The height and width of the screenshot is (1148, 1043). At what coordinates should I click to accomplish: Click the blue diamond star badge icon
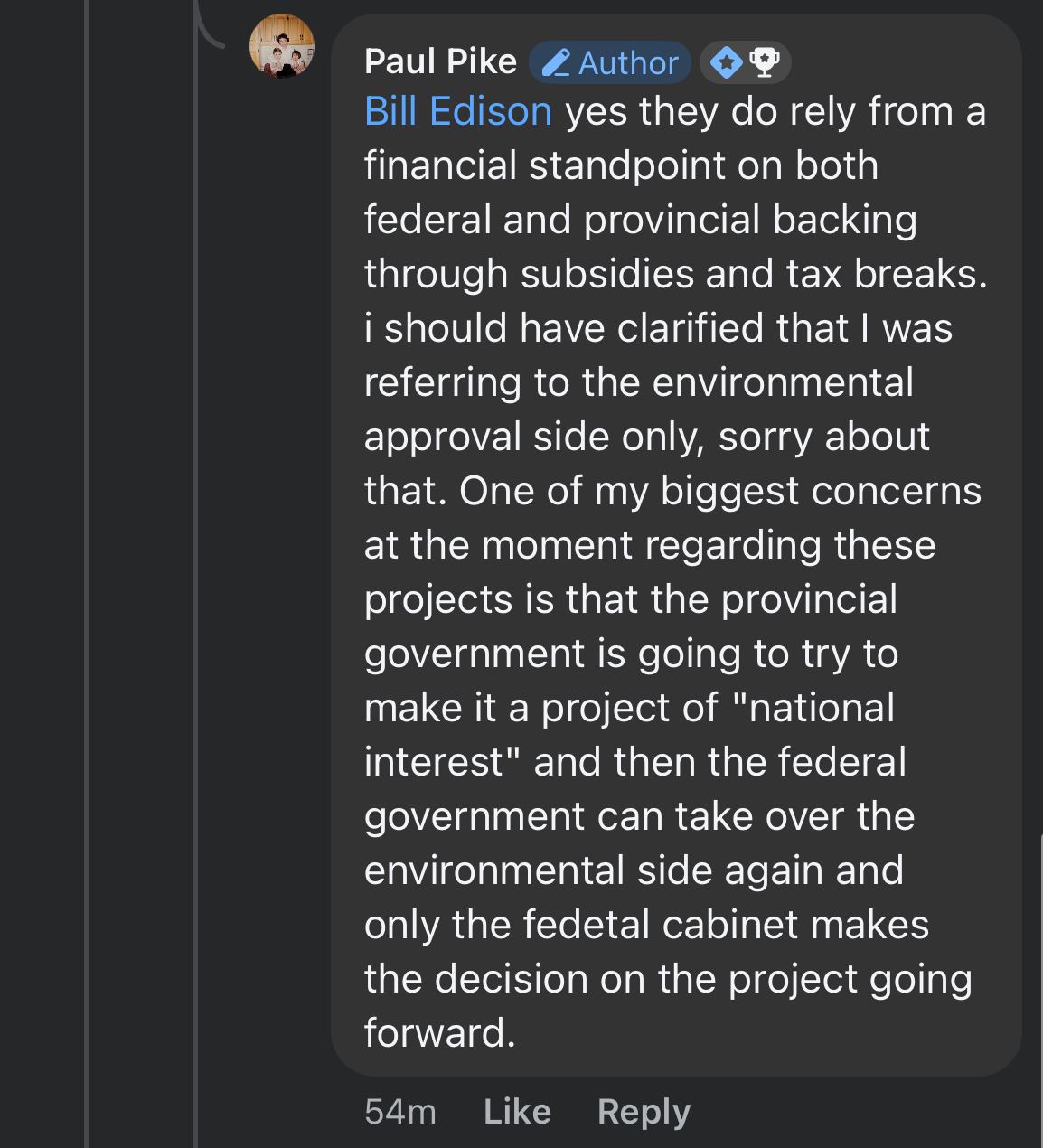tap(726, 62)
